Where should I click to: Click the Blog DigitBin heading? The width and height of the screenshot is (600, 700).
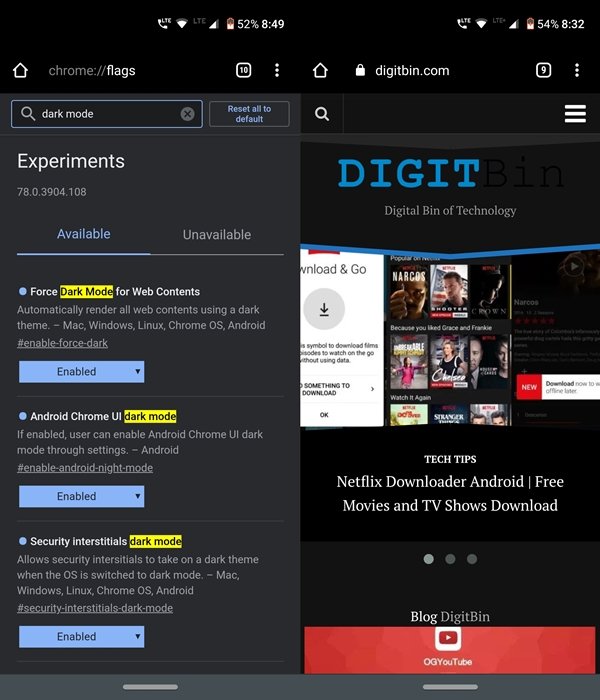(450, 616)
